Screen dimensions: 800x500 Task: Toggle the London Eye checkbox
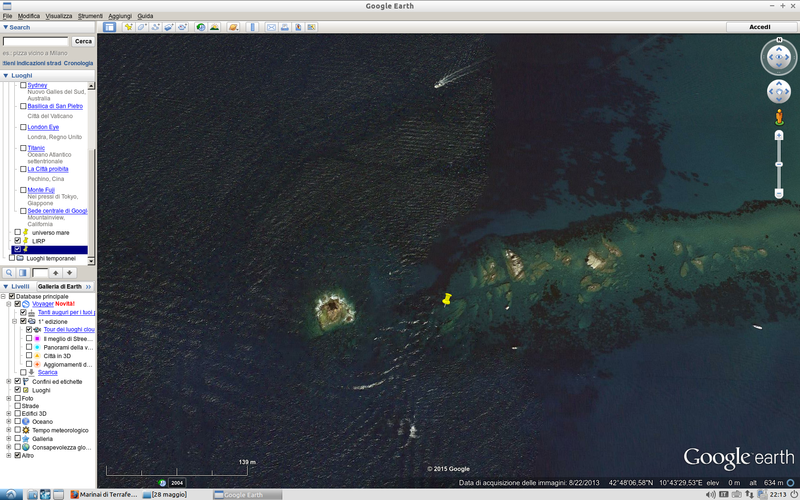[x=23, y=127]
